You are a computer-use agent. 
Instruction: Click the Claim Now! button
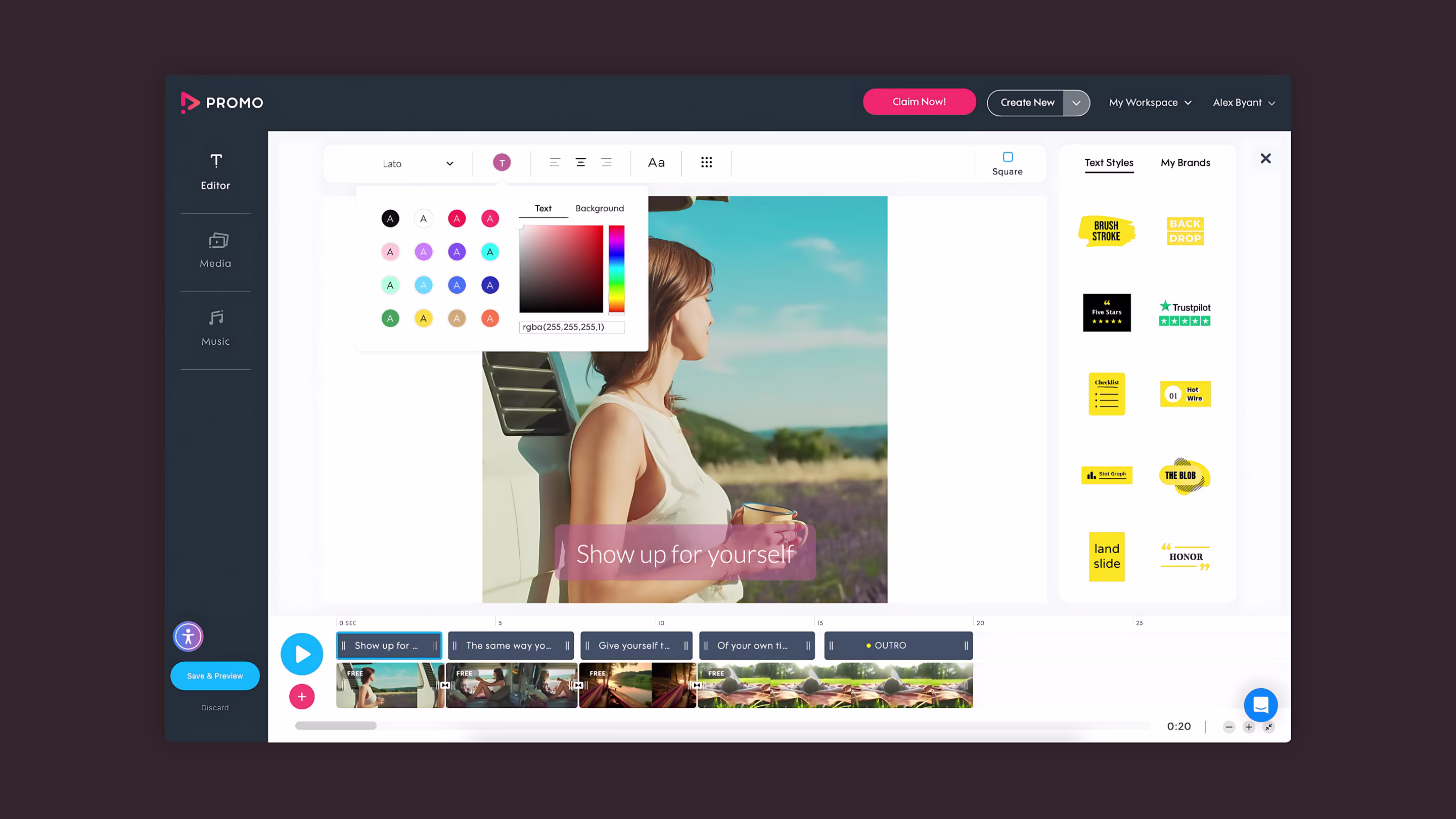(x=919, y=102)
